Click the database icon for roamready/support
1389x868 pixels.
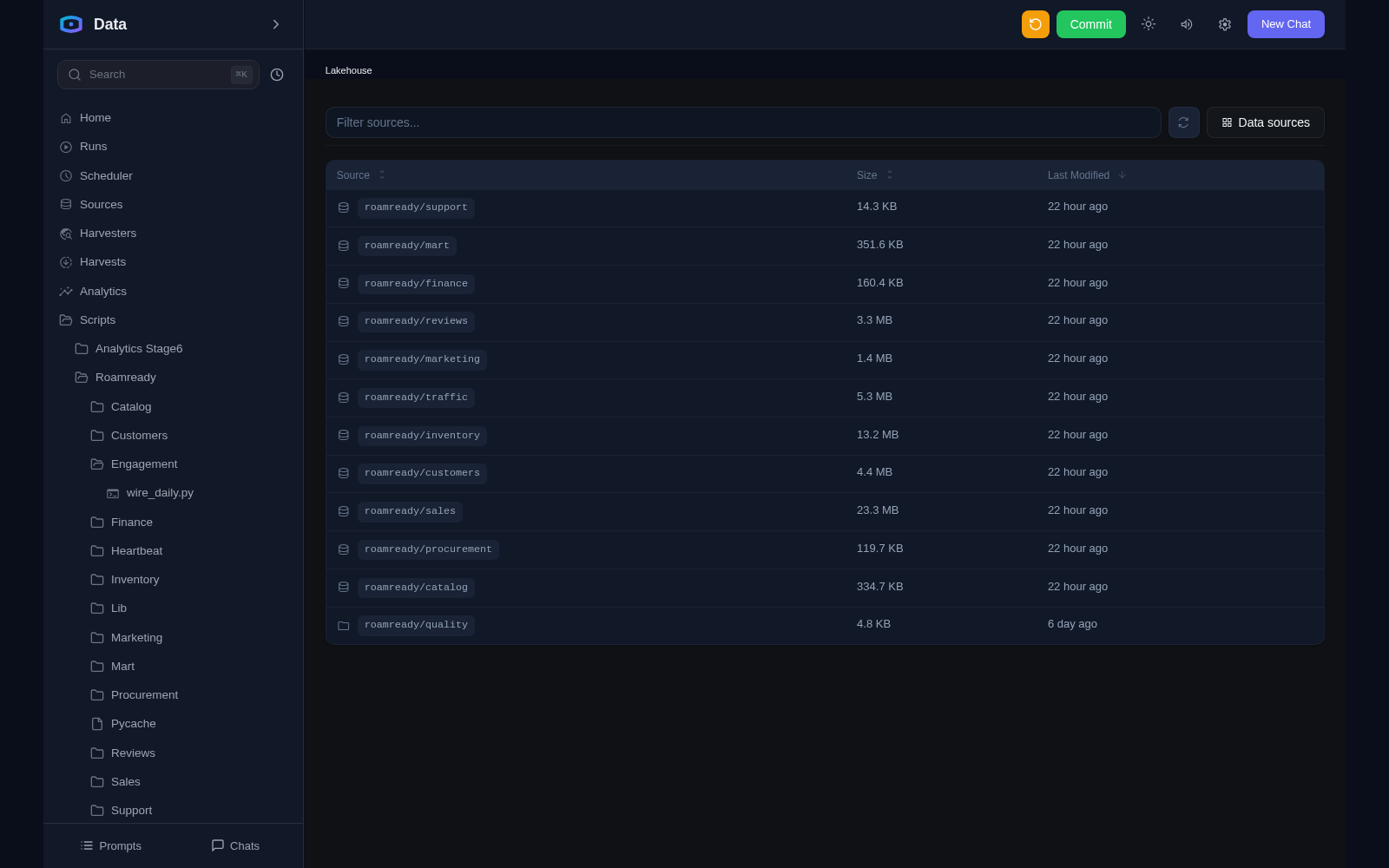[344, 207]
